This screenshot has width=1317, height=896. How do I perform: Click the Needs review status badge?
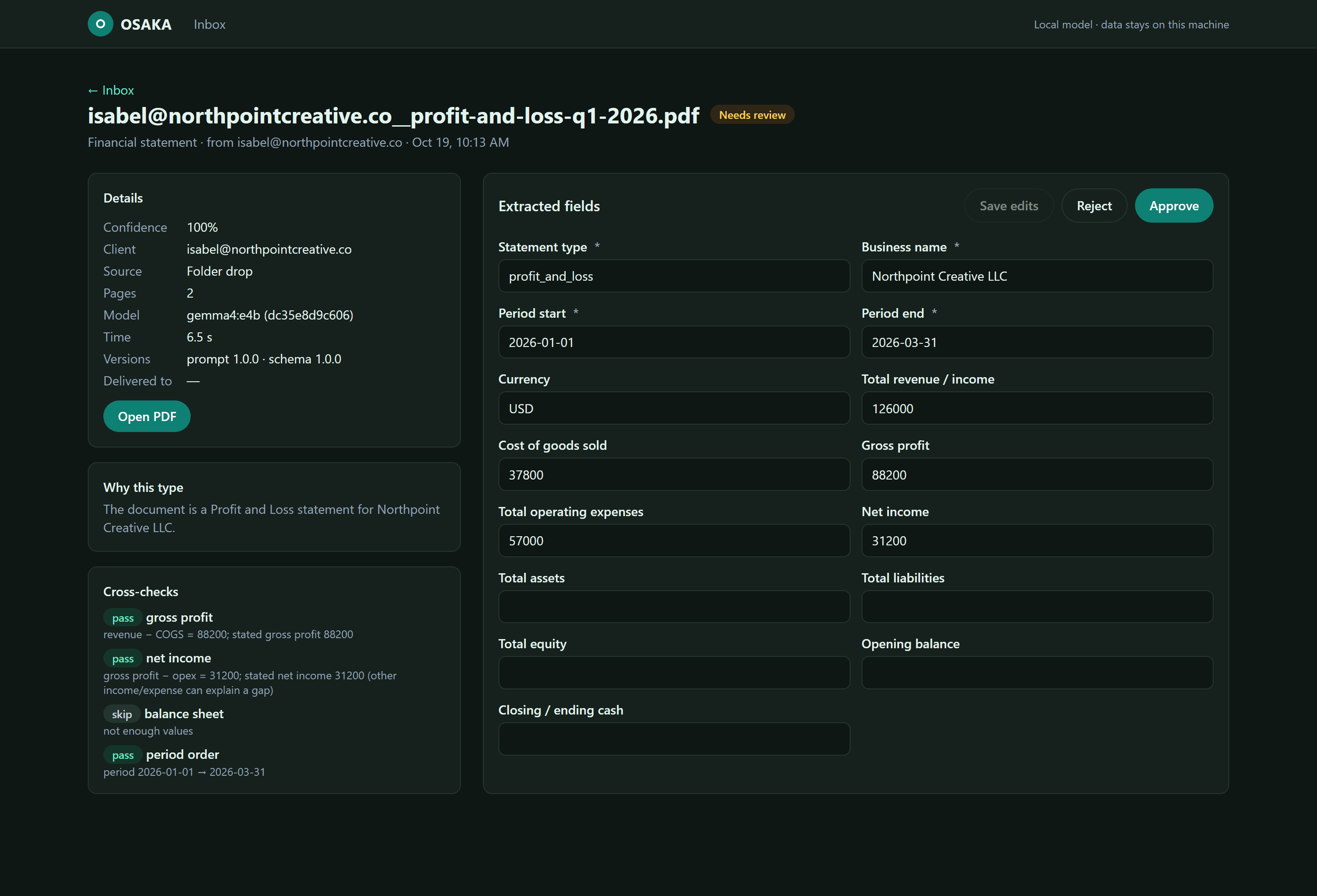[752, 115]
